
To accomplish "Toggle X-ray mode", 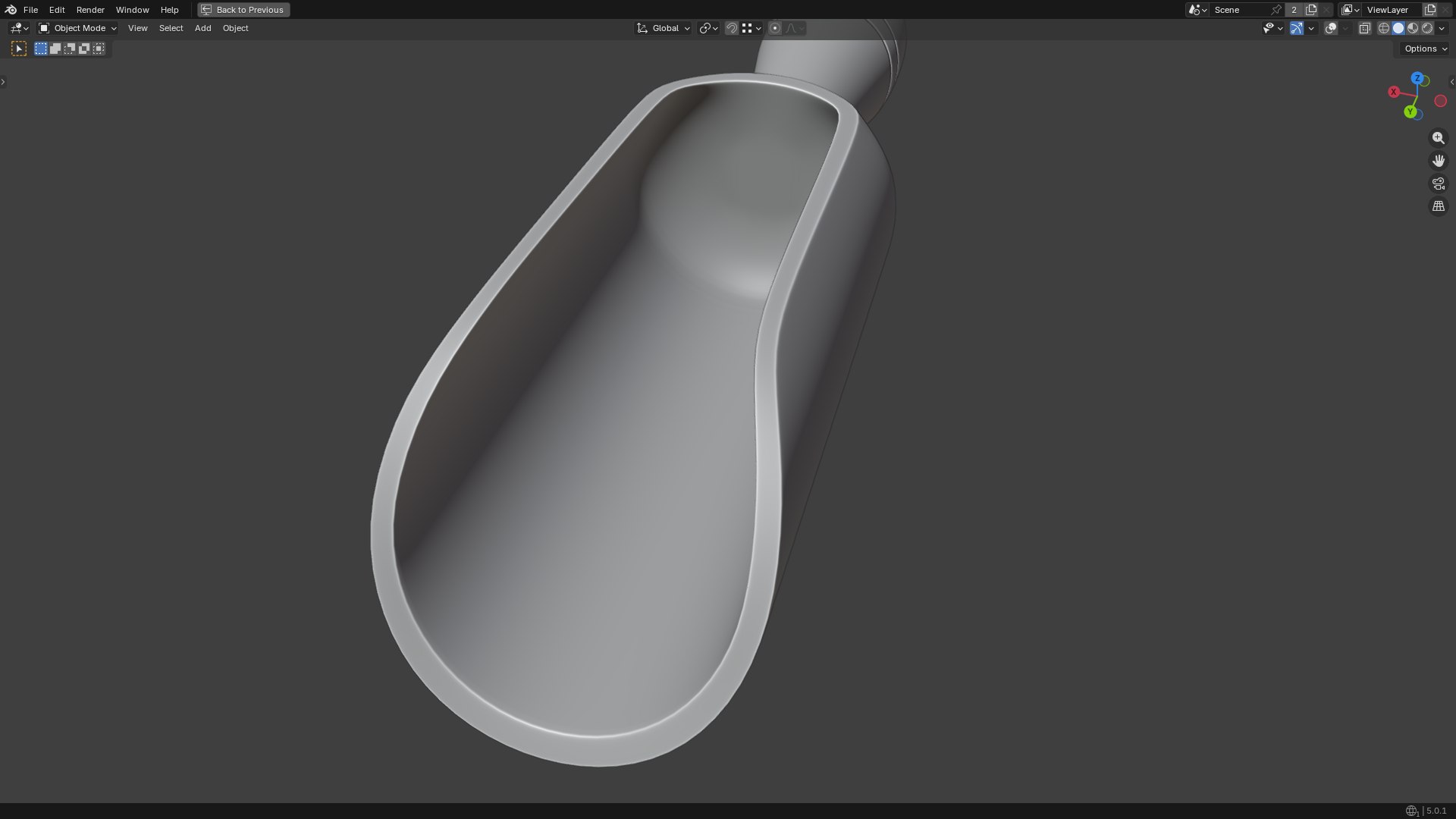I will [x=1364, y=28].
